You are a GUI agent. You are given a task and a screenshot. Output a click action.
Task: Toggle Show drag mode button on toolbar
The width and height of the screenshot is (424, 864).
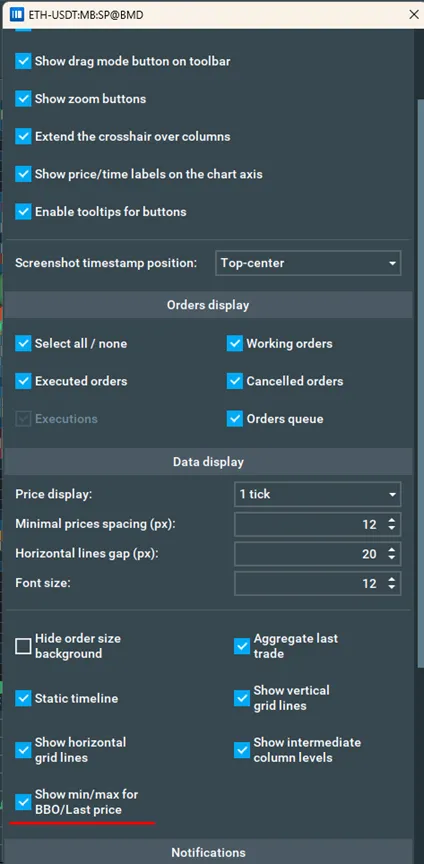tap(23, 61)
